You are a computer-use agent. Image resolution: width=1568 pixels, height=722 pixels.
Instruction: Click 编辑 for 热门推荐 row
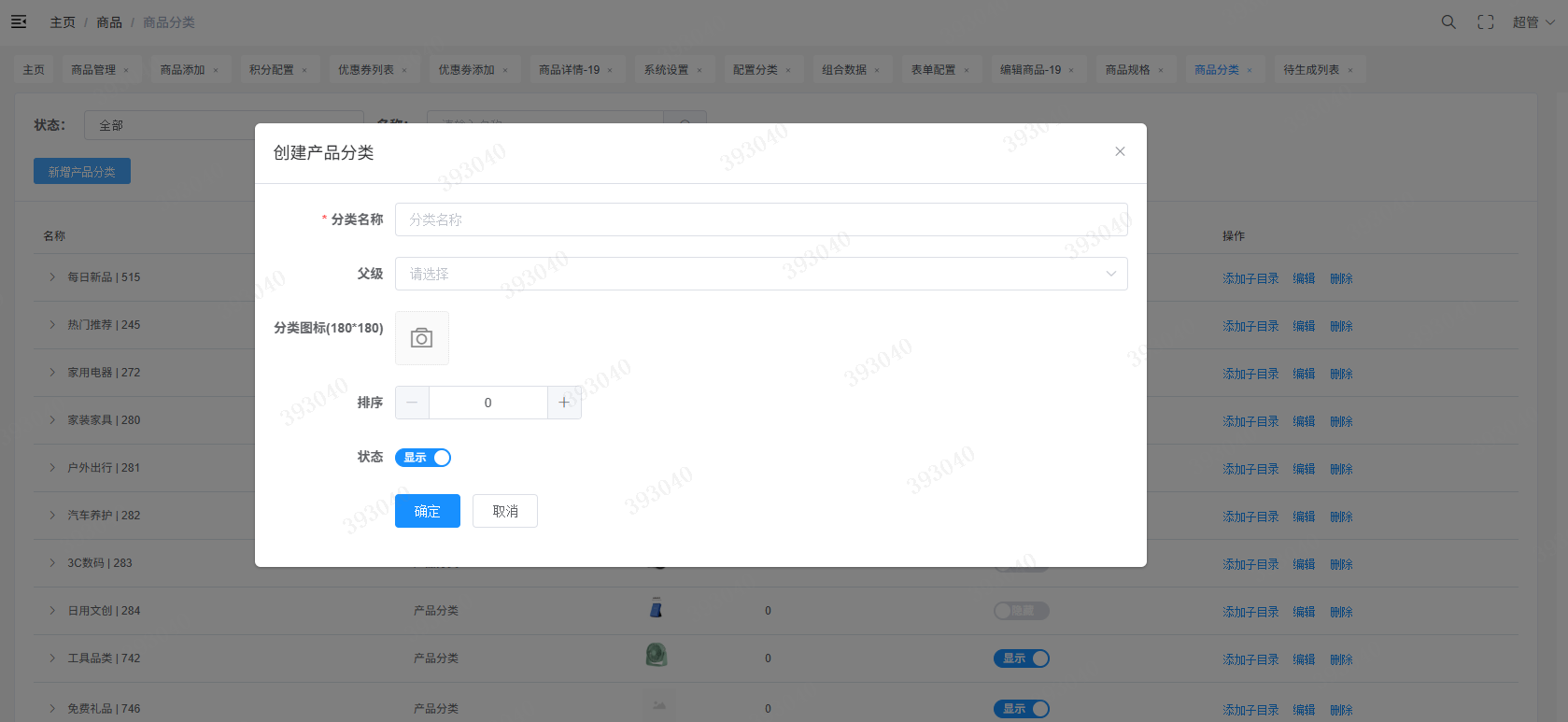[x=1304, y=326]
